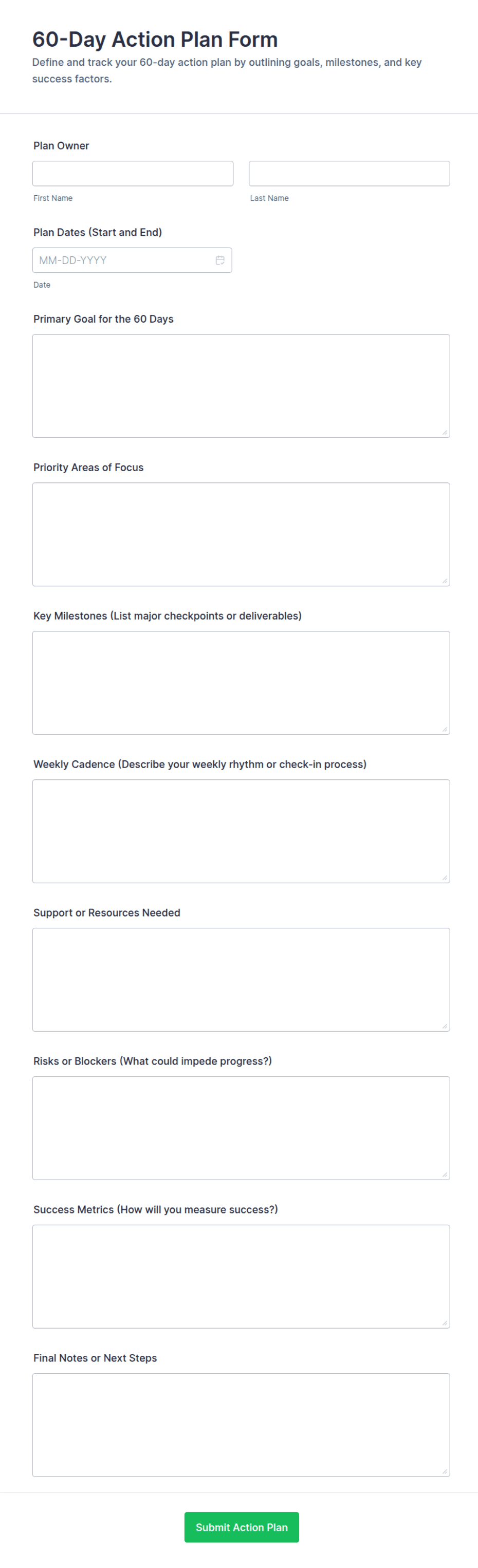This screenshot has width=478, height=1568.
Task: Click the First Name input field
Action: (133, 174)
